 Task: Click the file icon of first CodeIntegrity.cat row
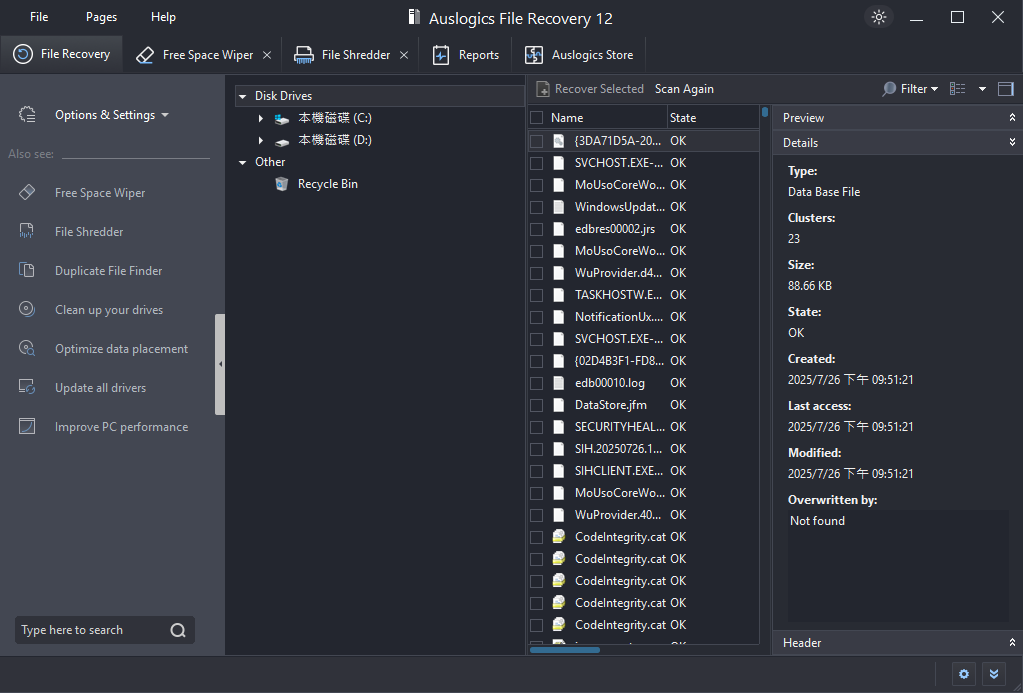click(558, 536)
